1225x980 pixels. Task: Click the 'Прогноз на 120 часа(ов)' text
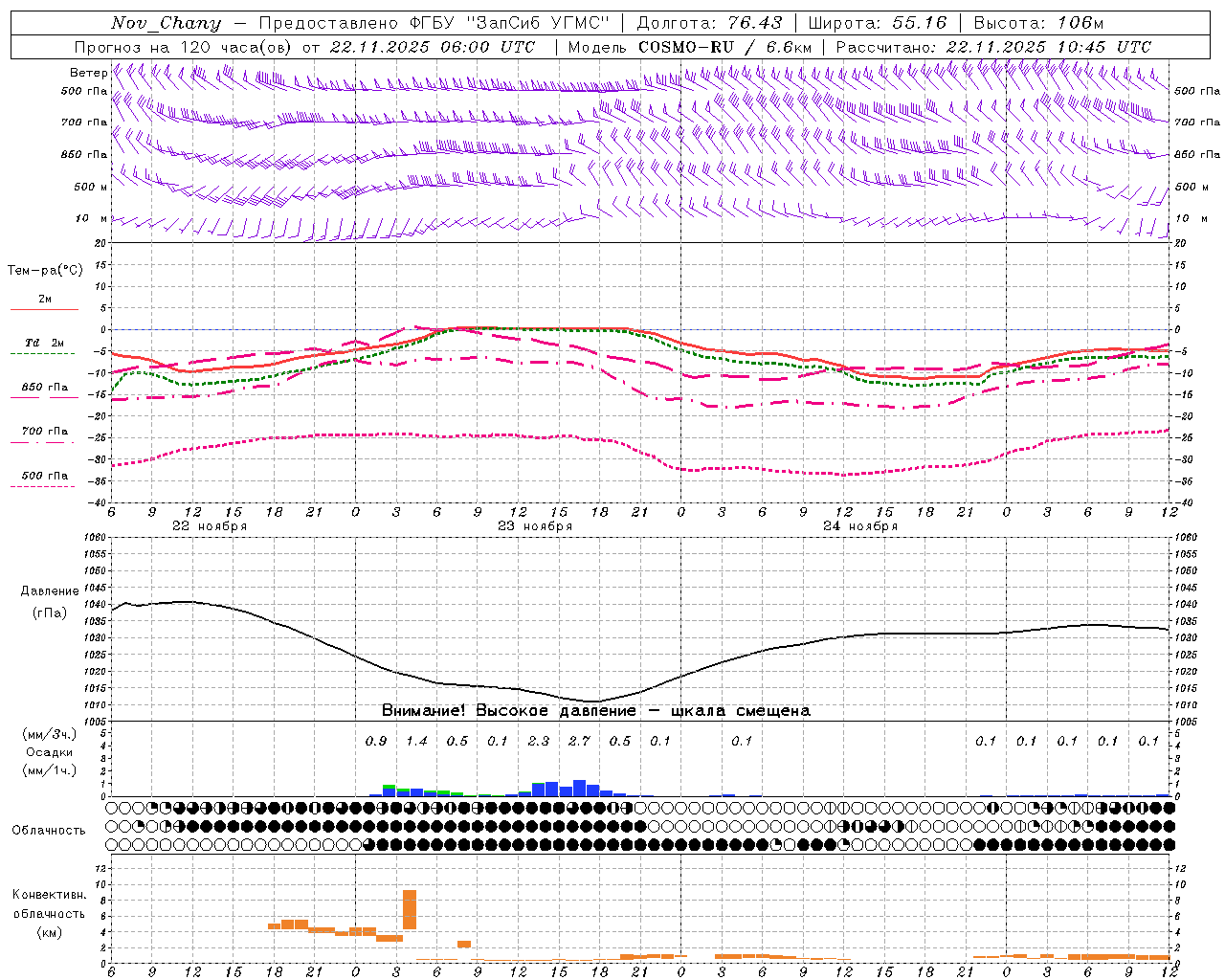pyautogui.click(x=184, y=47)
